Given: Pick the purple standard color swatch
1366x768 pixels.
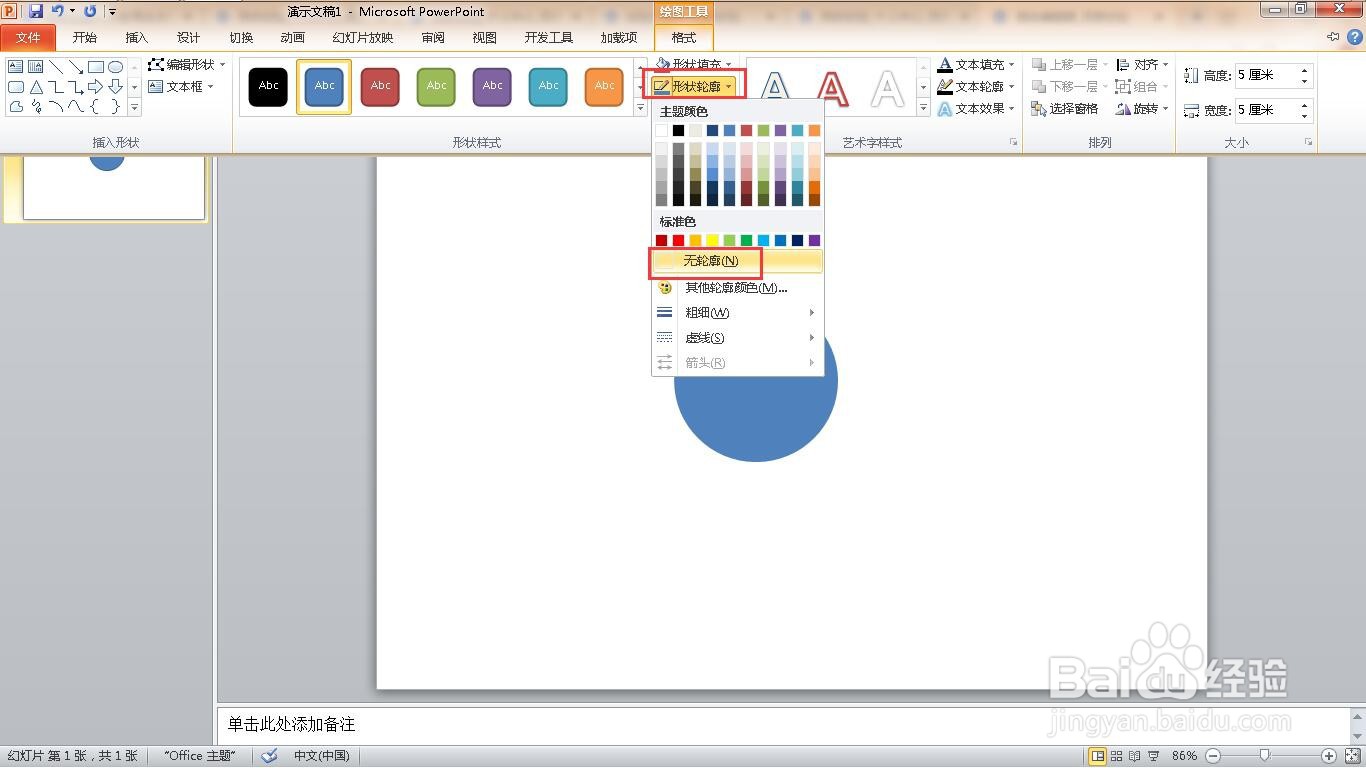Looking at the screenshot, I should 814,240.
